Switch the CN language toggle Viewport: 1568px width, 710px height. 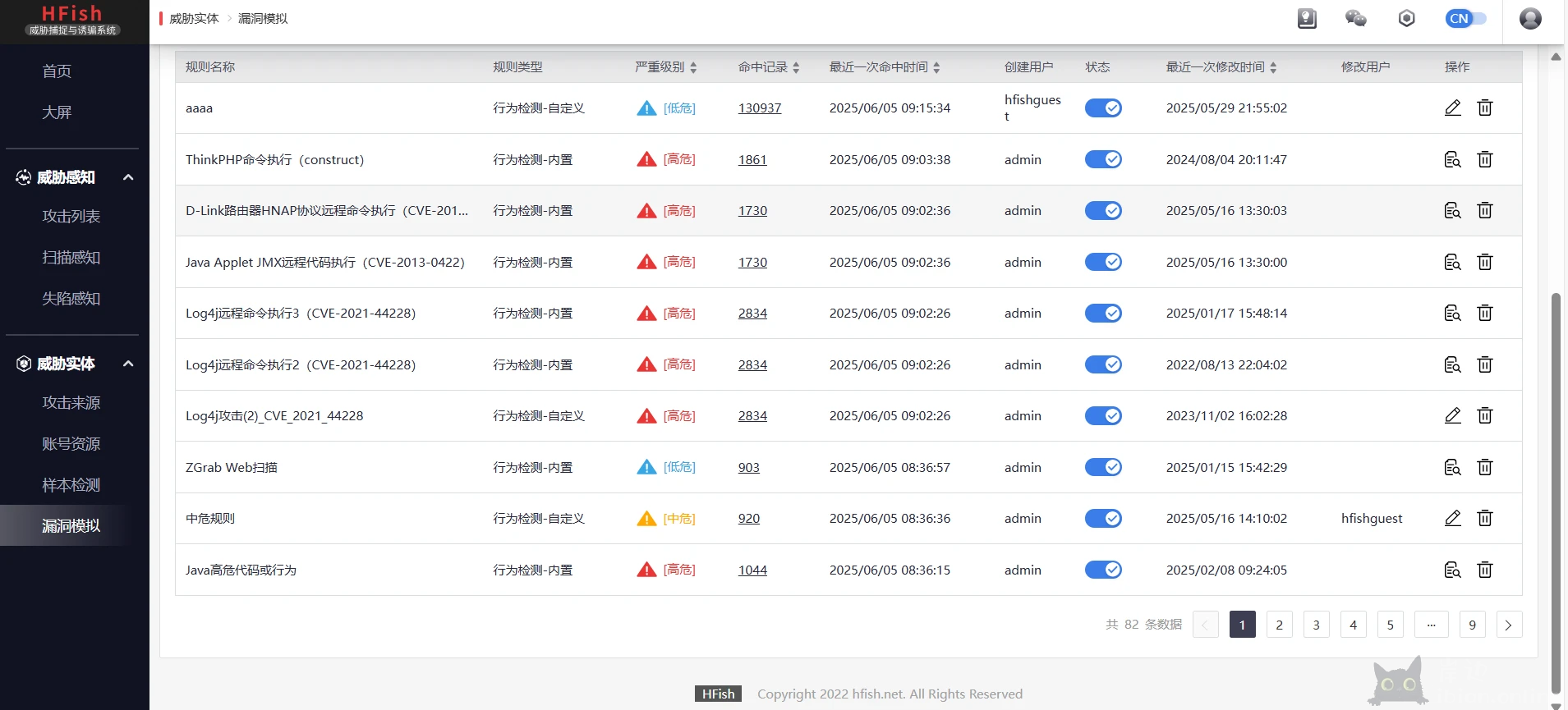[x=1465, y=18]
